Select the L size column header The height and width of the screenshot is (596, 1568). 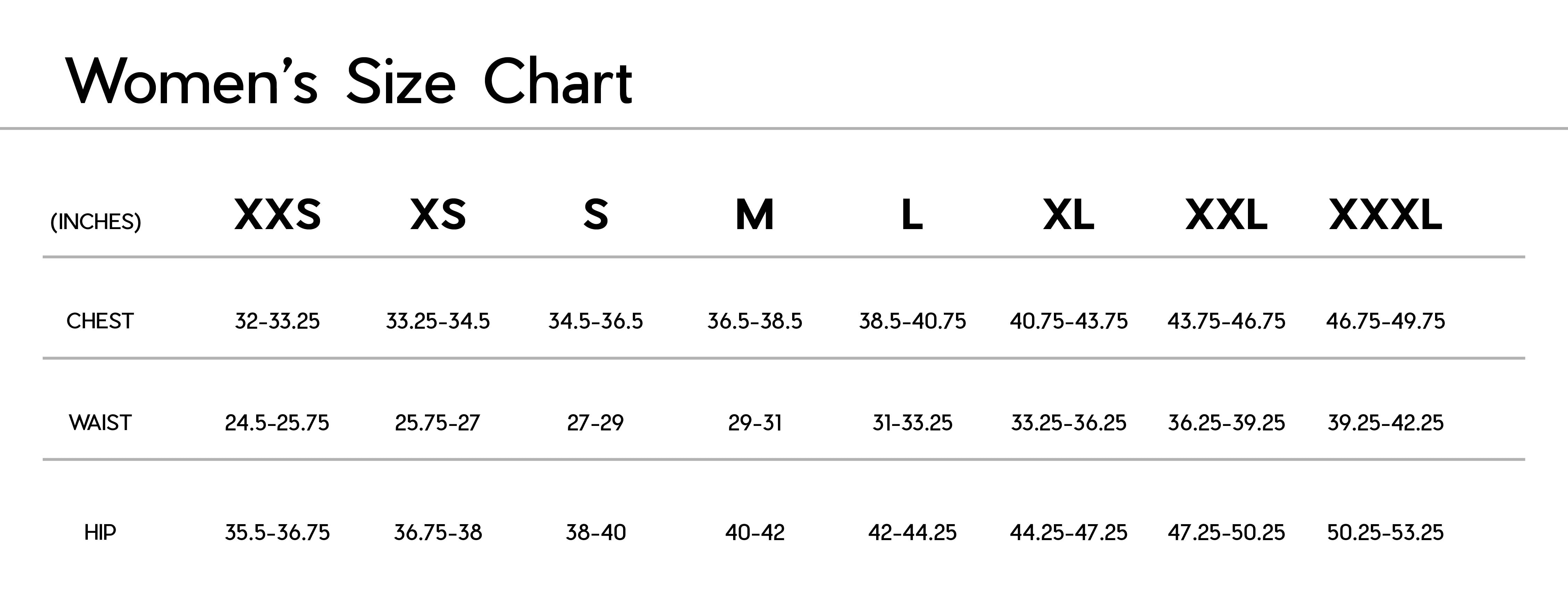[912, 215]
